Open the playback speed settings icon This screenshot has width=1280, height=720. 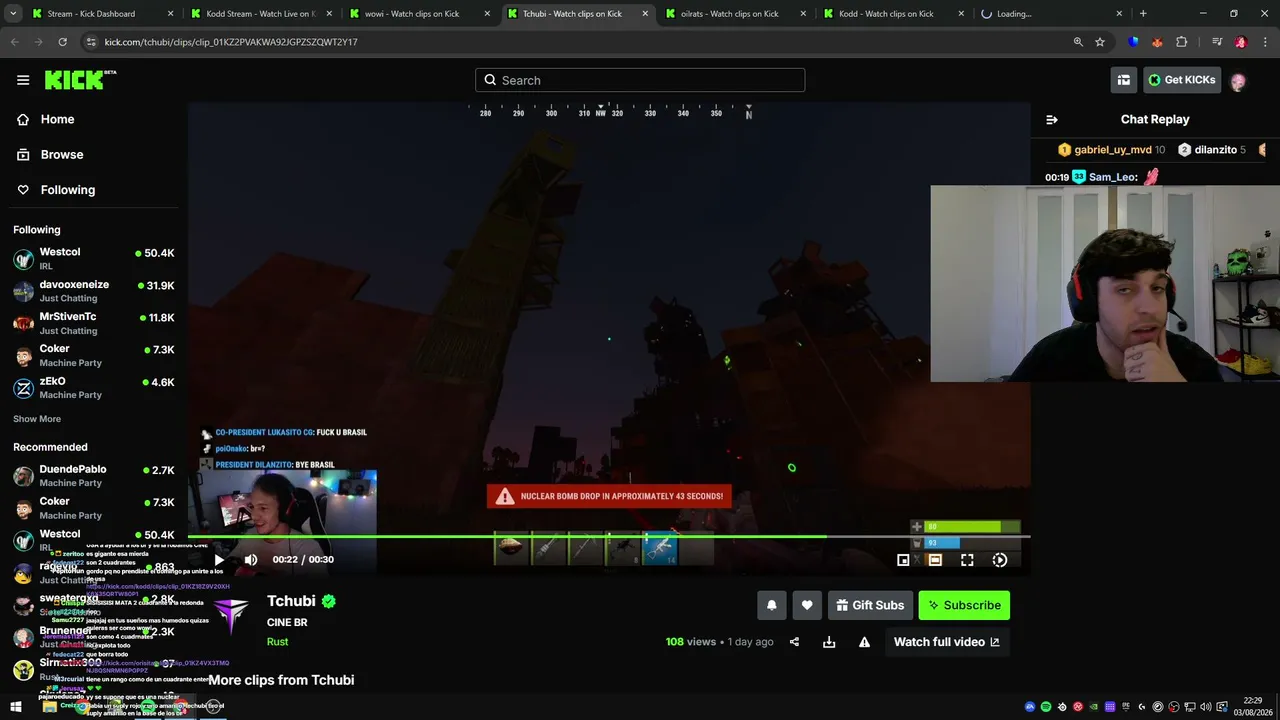pos(999,560)
